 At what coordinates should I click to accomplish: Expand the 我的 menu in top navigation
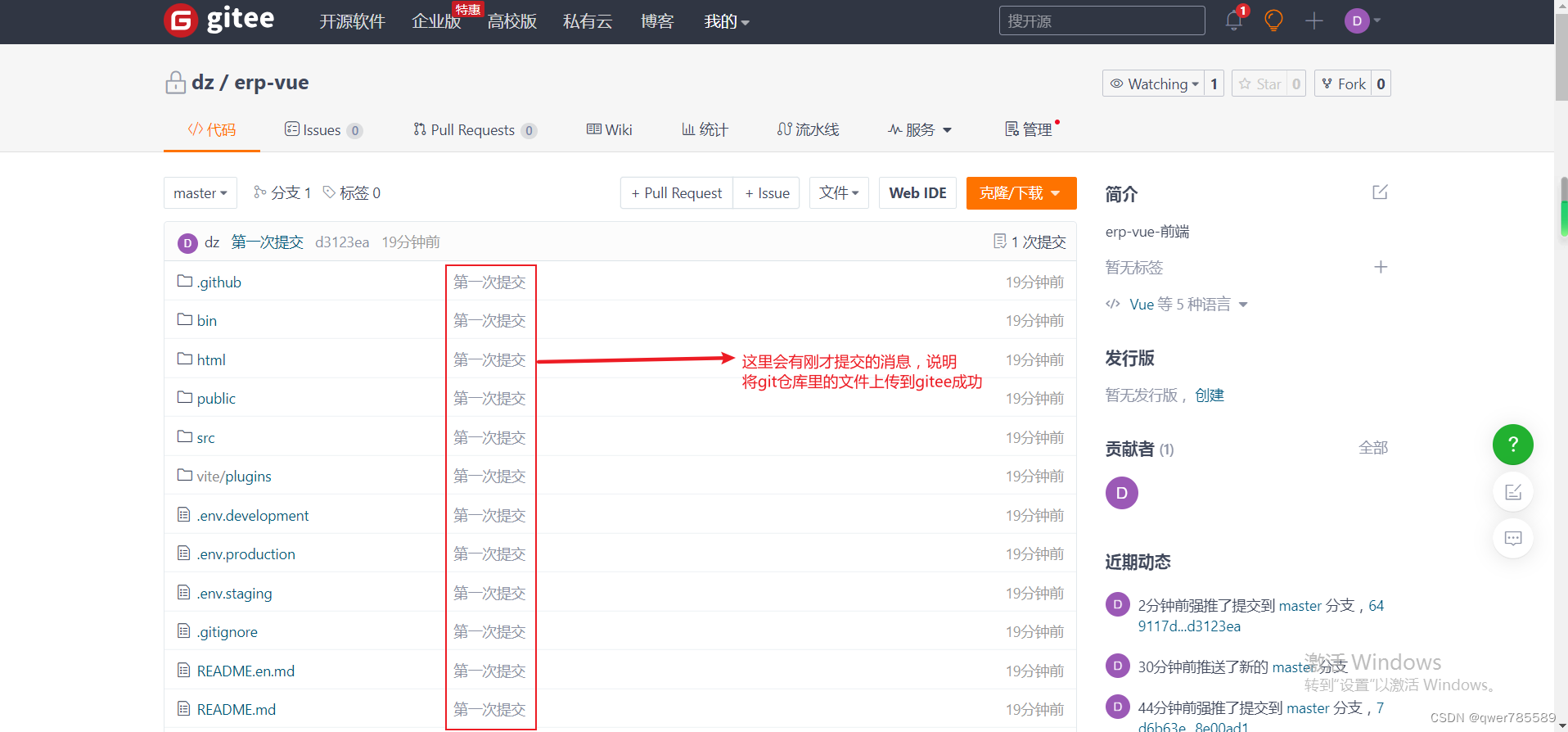click(x=727, y=21)
